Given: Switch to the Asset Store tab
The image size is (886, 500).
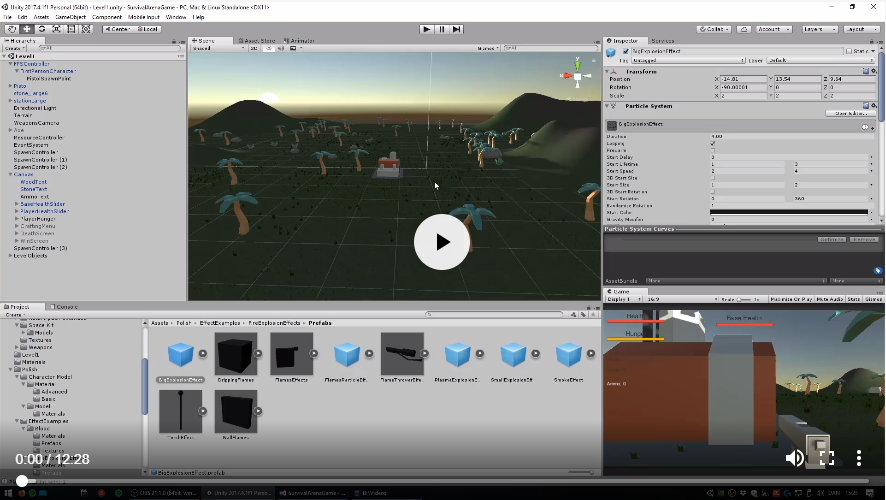Looking at the screenshot, I should 257,41.
